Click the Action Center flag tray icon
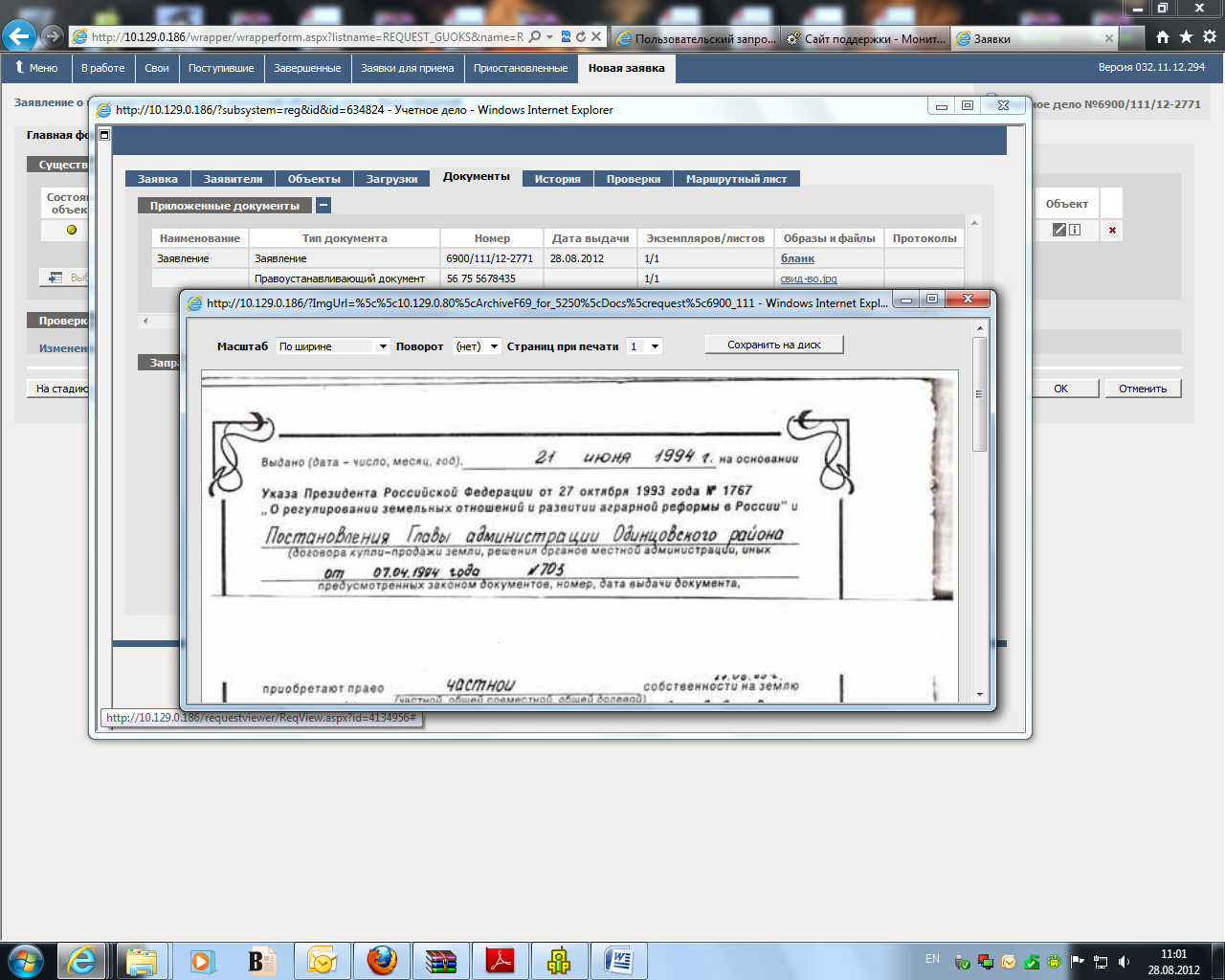1225x980 pixels. click(1077, 962)
